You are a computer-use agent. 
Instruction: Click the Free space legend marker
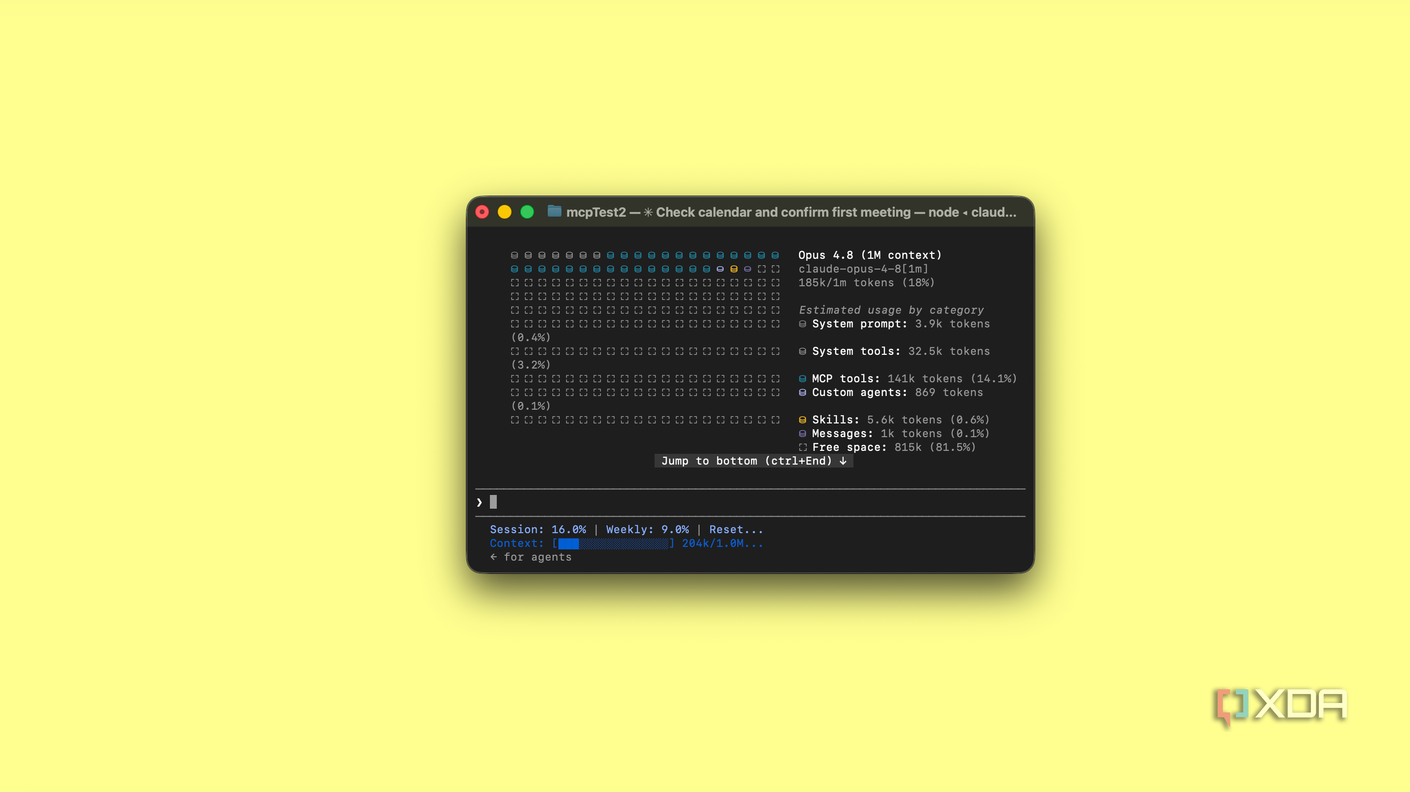click(x=803, y=448)
